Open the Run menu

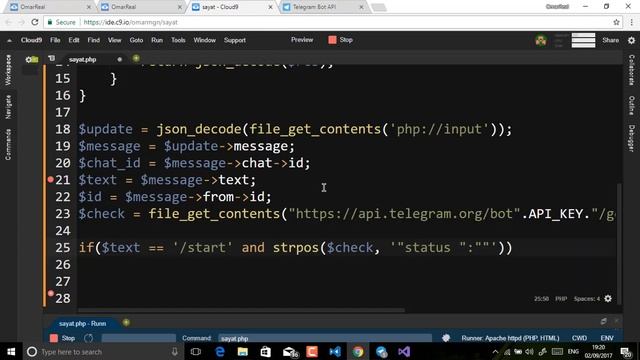click(x=157, y=40)
